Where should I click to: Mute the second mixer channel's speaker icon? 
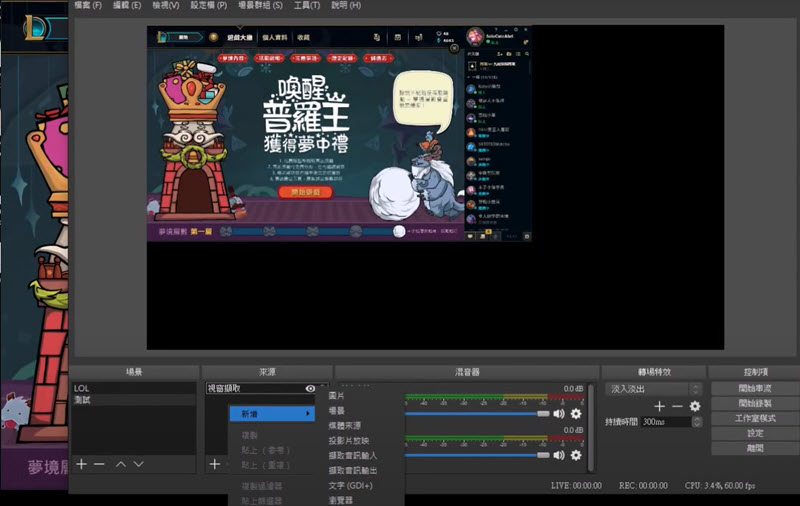click(559, 455)
